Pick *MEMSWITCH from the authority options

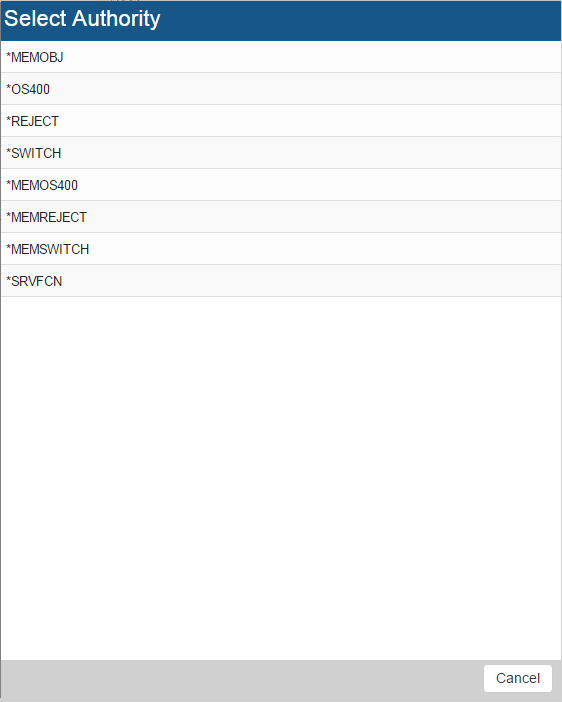click(x=281, y=249)
